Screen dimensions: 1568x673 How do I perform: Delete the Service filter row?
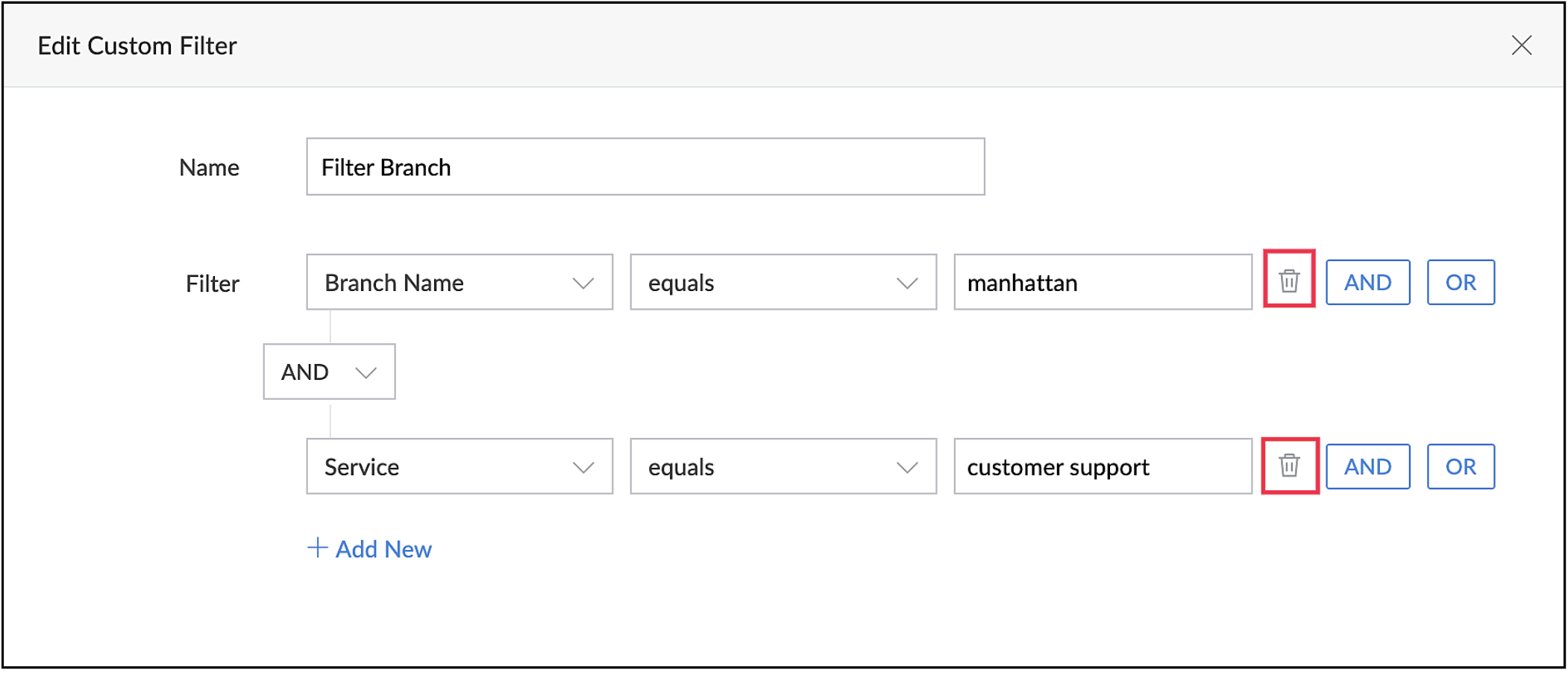(x=1289, y=466)
